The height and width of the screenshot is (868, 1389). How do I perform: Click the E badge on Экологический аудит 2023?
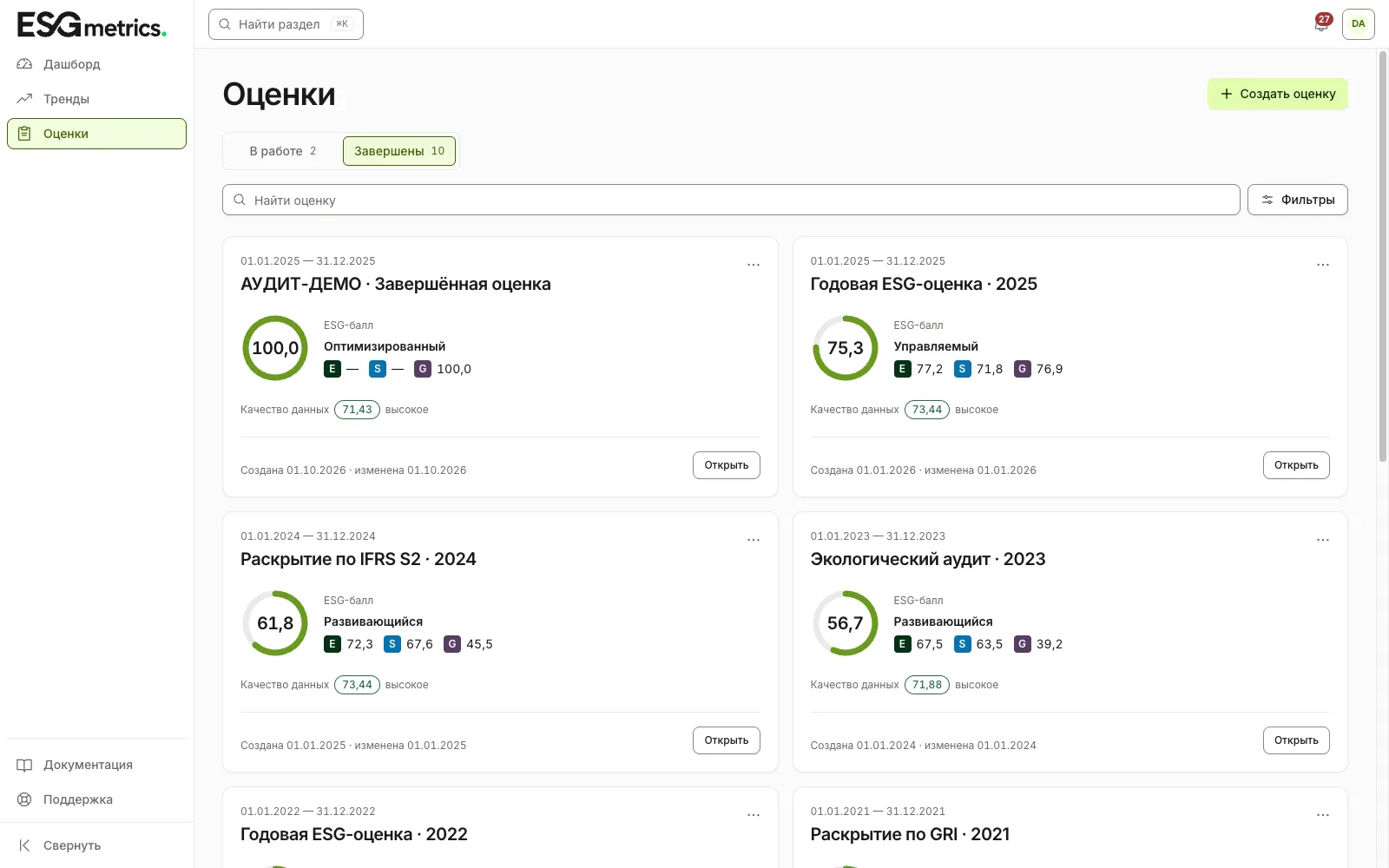tap(902, 644)
